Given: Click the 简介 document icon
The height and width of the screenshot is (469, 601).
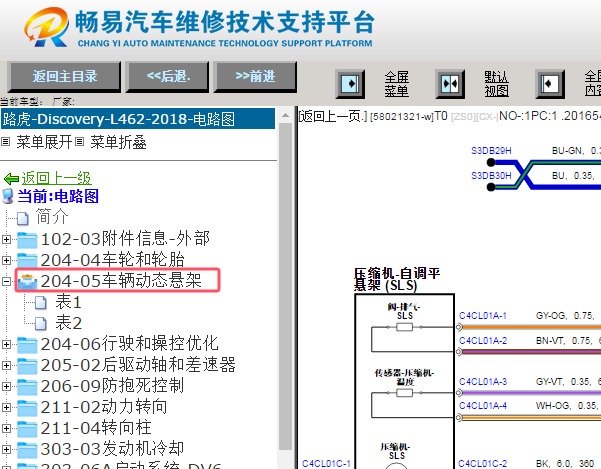Looking at the screenshot, I should click(23, 218).
